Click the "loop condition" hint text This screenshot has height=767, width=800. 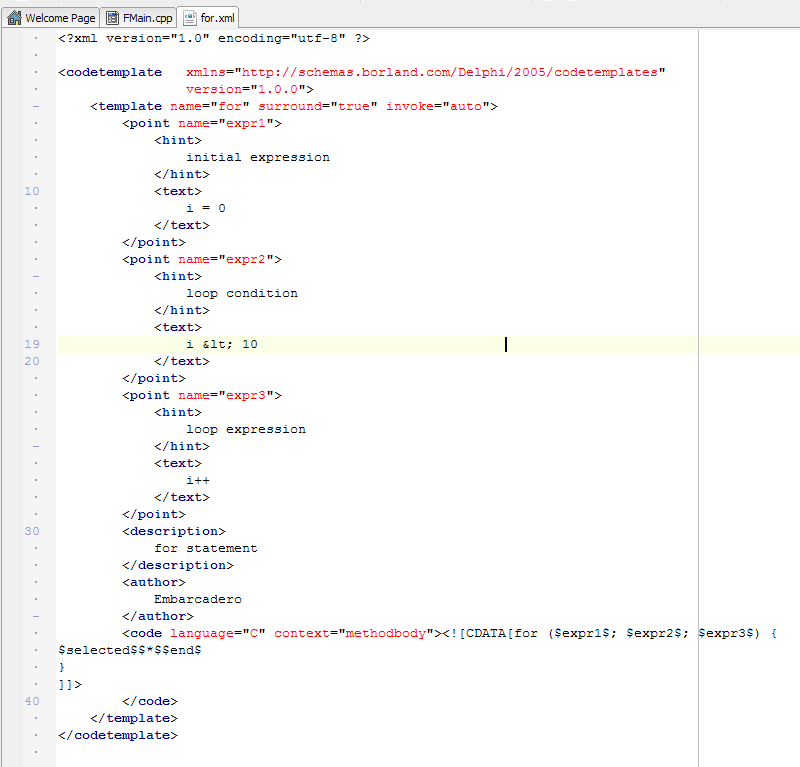[x=241, y=293]
